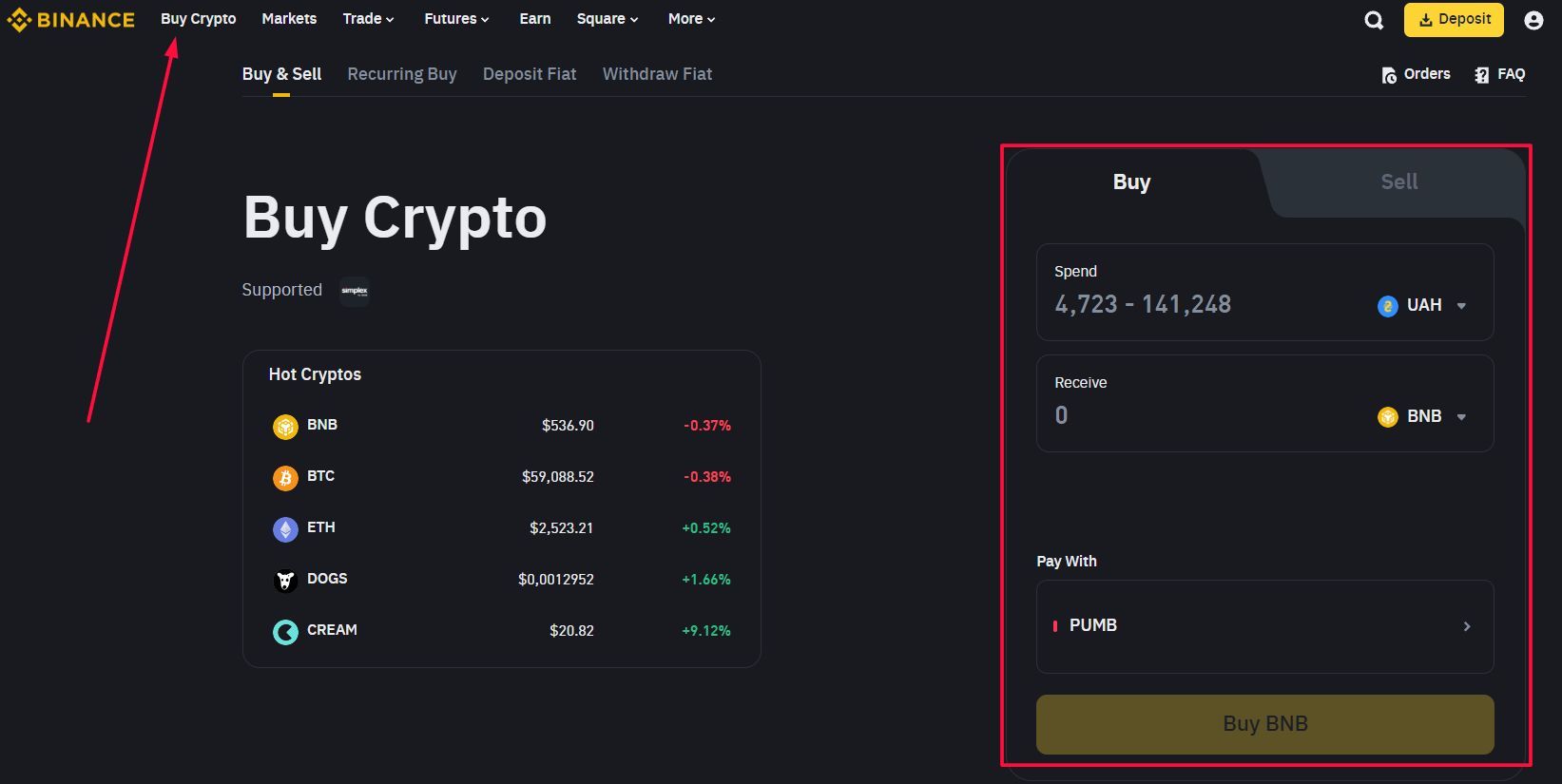Open FAQ link

click(x=1499, y=74)
